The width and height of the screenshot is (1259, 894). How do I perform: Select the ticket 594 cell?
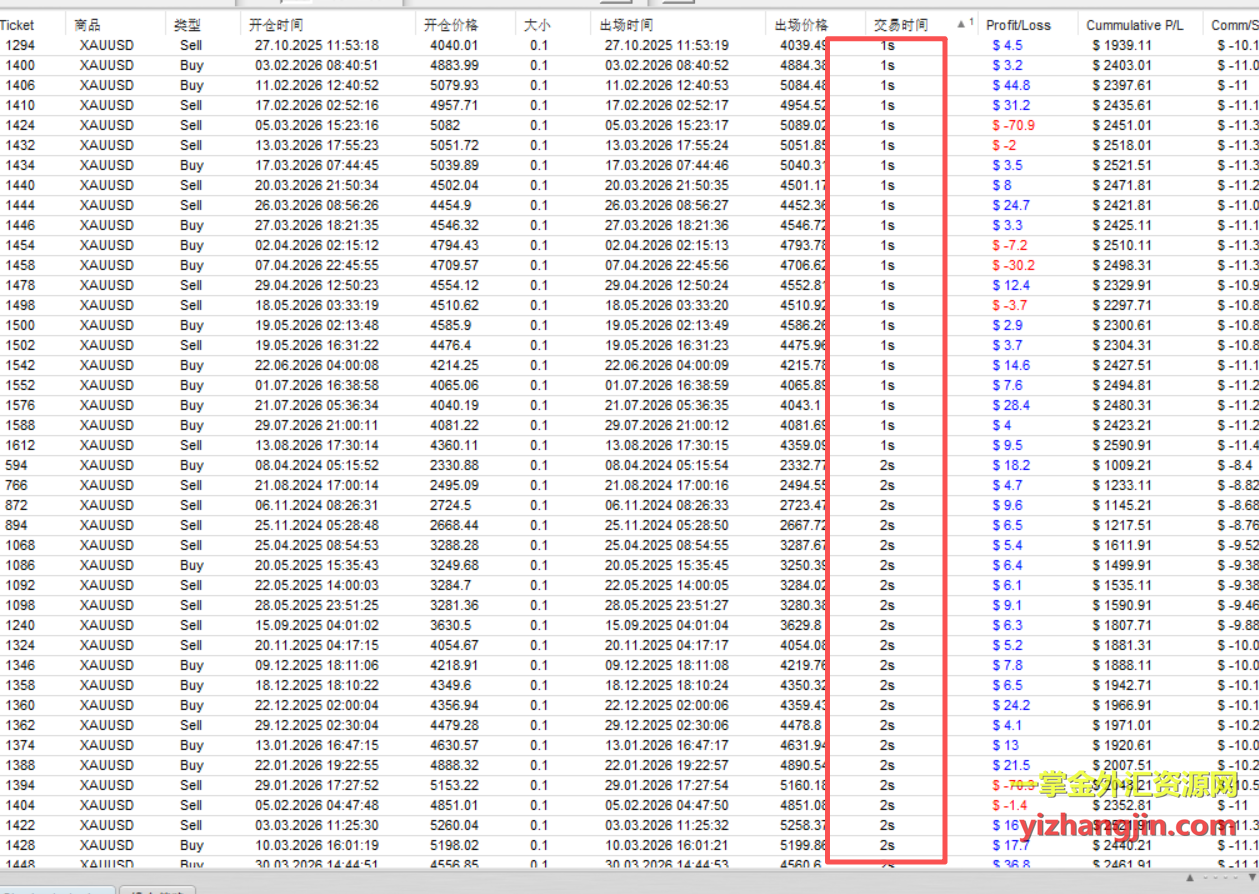pos(16,465)
